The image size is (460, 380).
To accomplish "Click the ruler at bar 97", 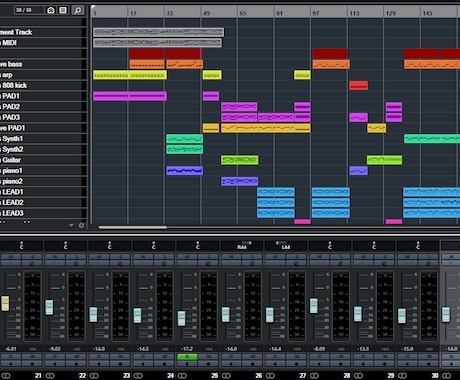I will [x=316, y=13].
